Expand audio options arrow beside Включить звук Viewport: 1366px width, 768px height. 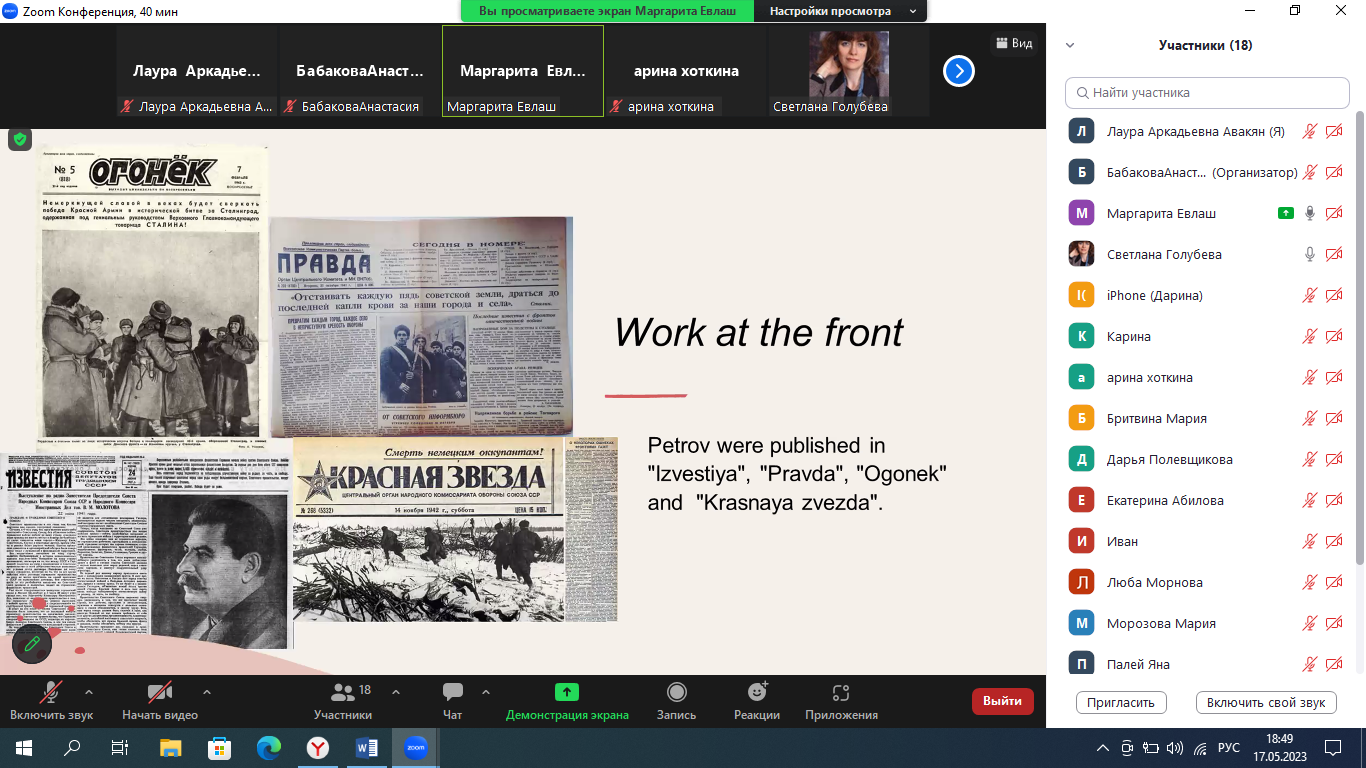click(89, 691)
